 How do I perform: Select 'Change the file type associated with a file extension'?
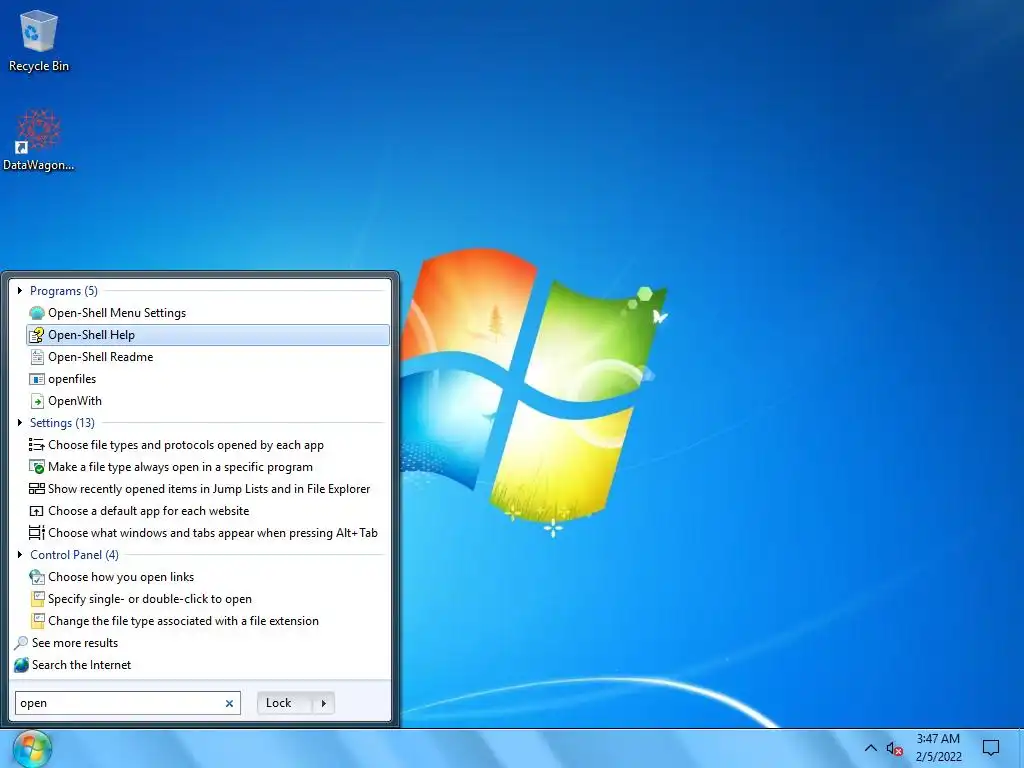(208, 620)
